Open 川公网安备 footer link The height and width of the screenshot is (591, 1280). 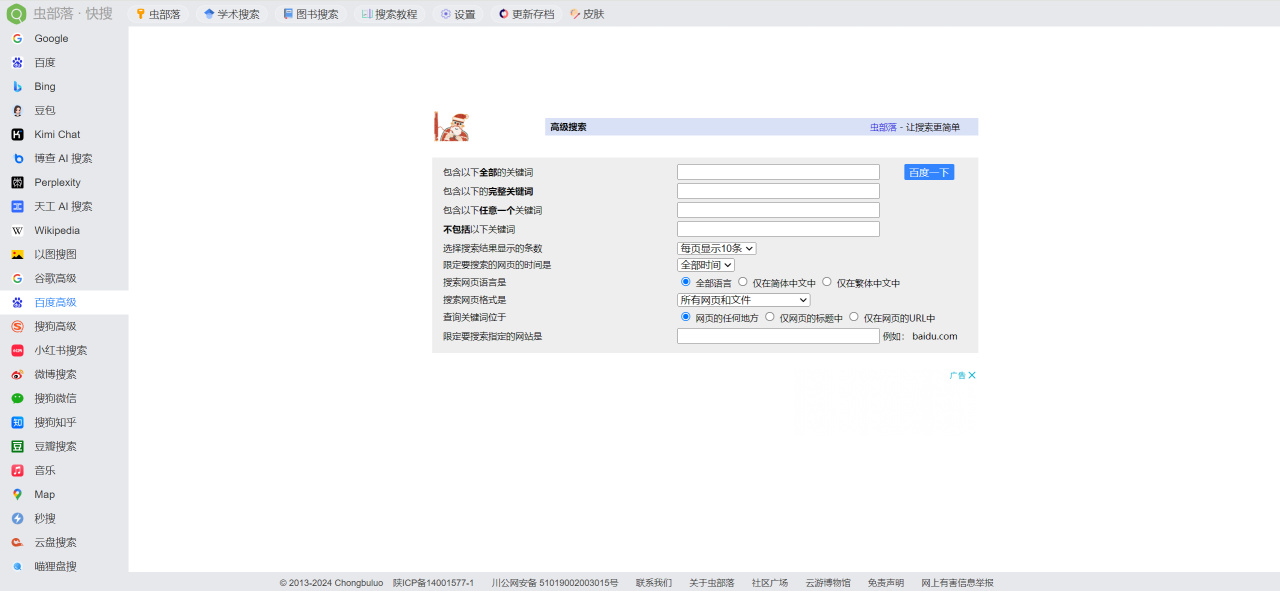[x=555, y=583]
